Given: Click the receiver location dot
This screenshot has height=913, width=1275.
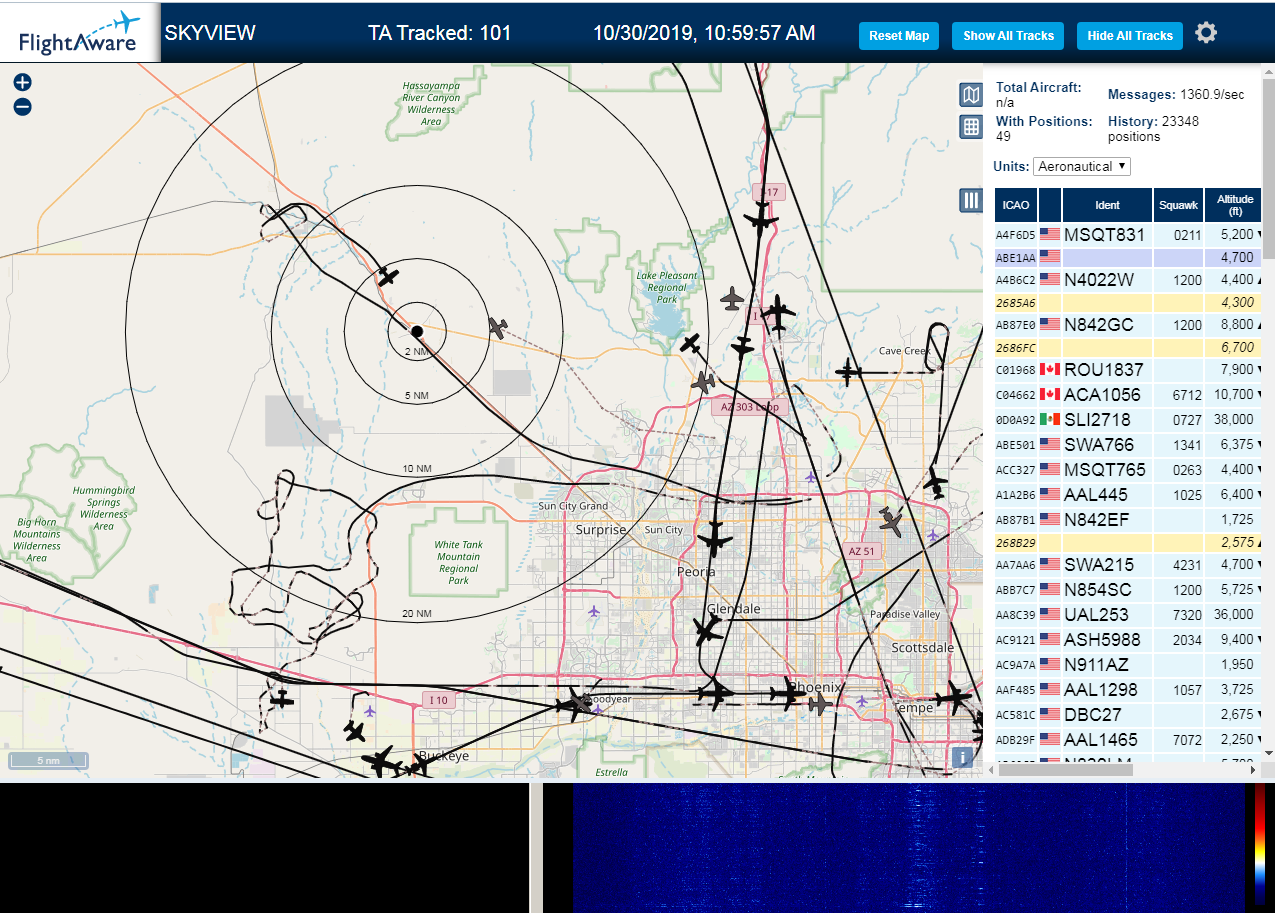Looking at the screenshot, I should coord(417,331).
